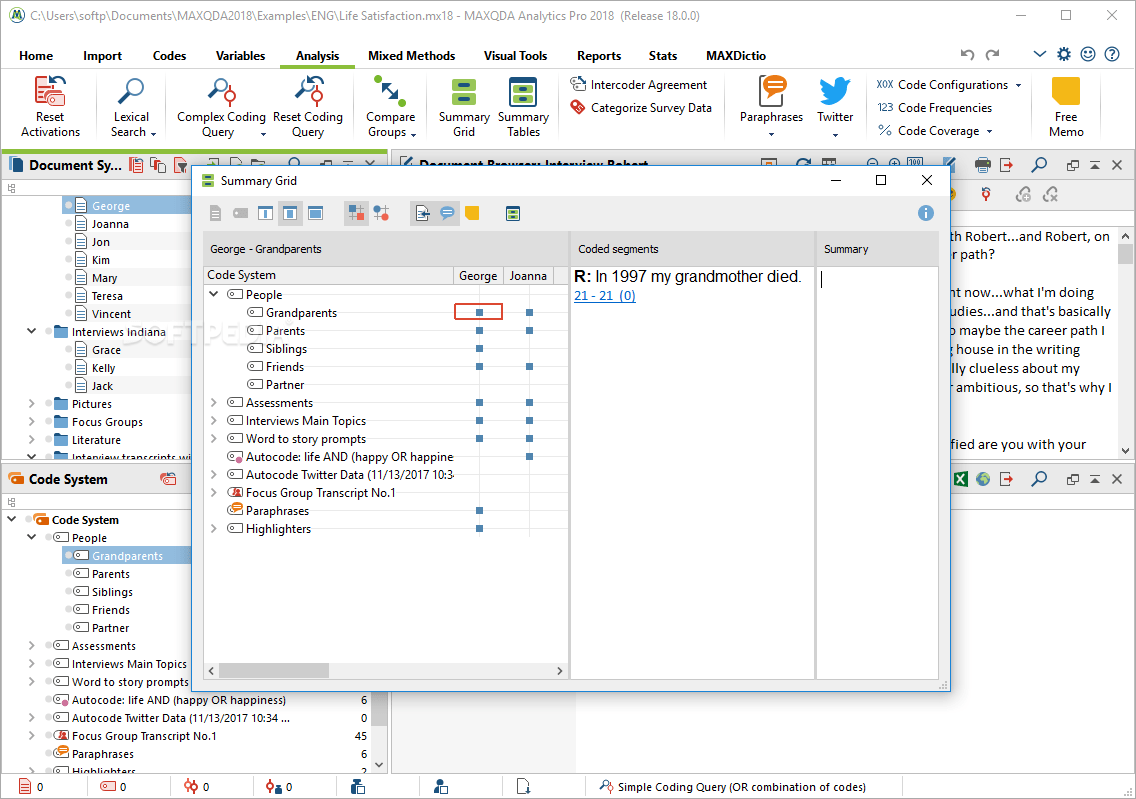
Task: Click in the Summary text field
Action: coord(877,472)
